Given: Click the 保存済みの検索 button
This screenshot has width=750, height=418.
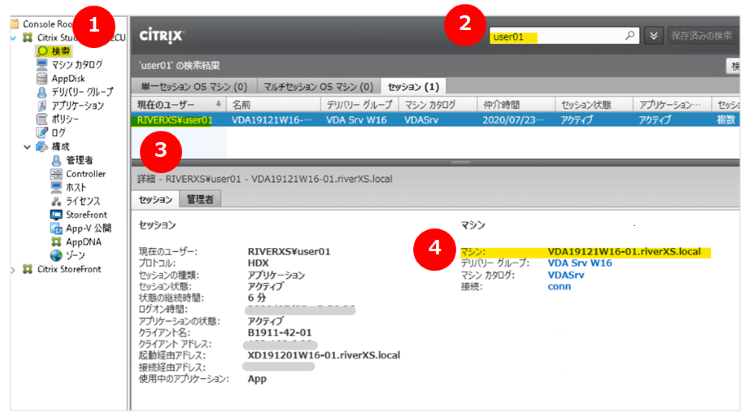Looking at the screenshot, I should (x=701, y=36).
